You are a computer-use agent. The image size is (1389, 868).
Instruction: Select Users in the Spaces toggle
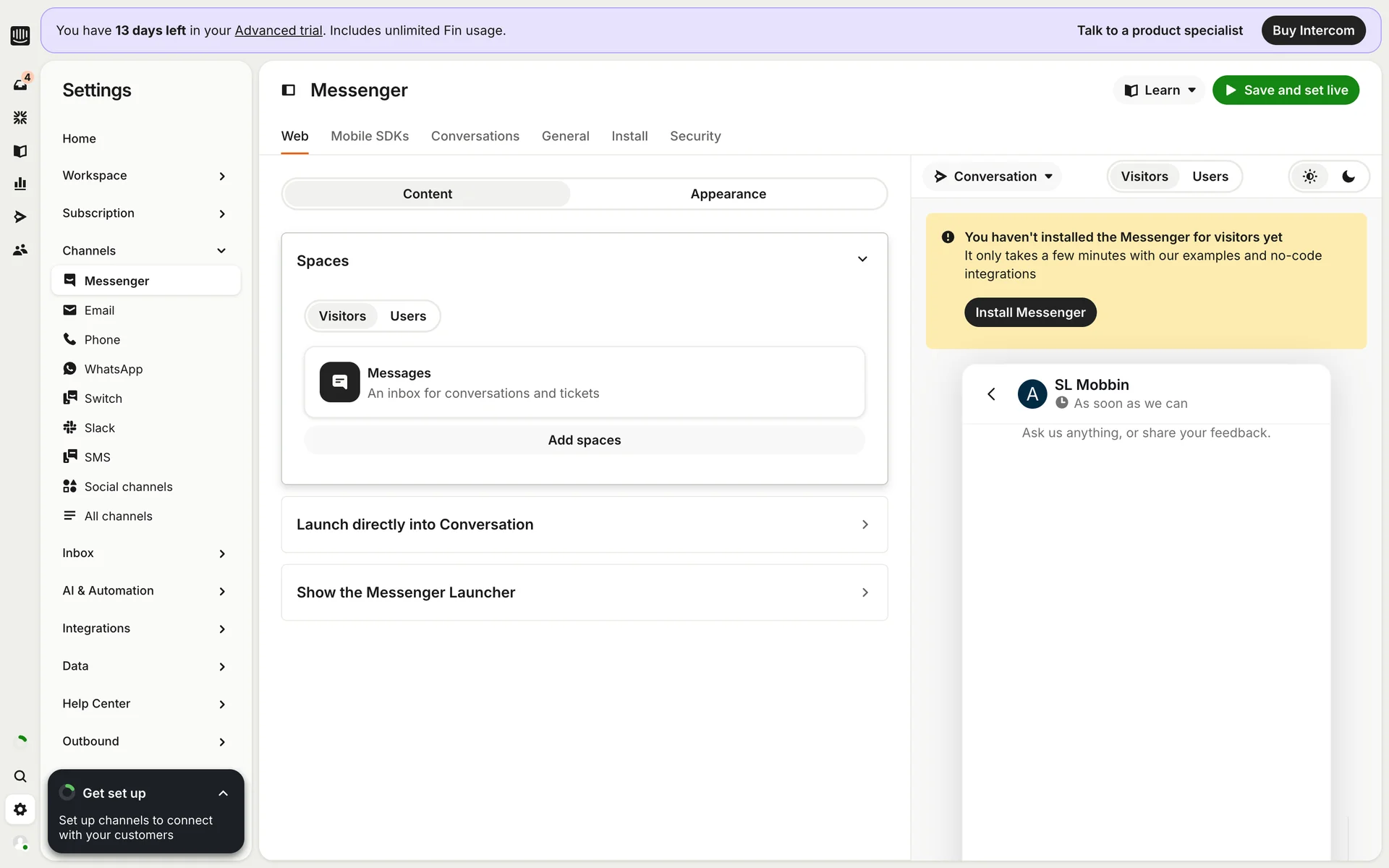(407, 316)
